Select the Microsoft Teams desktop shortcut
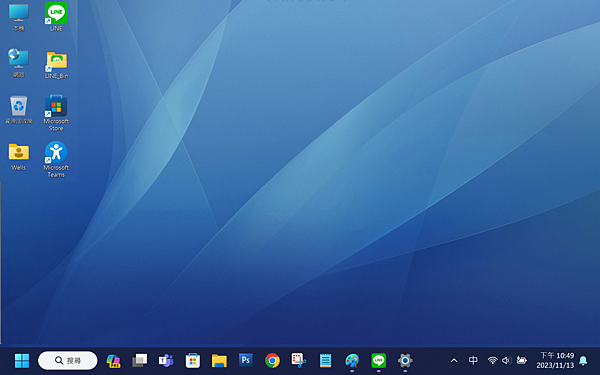Viewport: 600px width, 375px height. pyautogui.click(x=56, y=159)
